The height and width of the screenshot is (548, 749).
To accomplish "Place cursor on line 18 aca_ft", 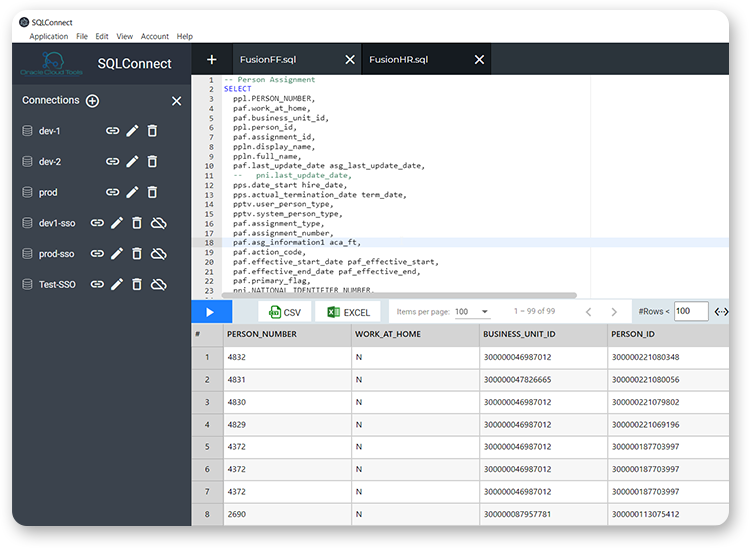I will (x=344, y=243).
